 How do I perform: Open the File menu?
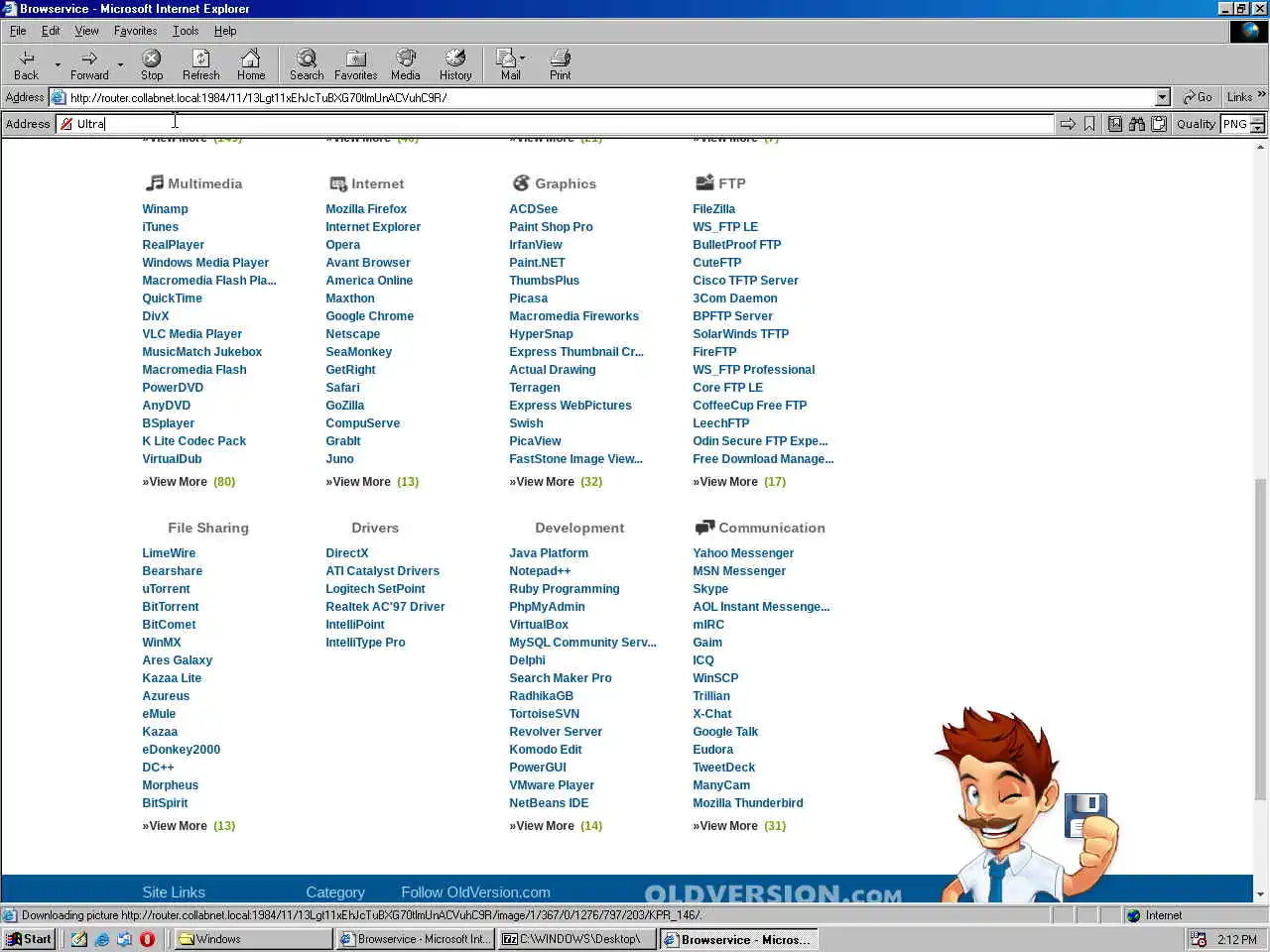coord(18,31)
